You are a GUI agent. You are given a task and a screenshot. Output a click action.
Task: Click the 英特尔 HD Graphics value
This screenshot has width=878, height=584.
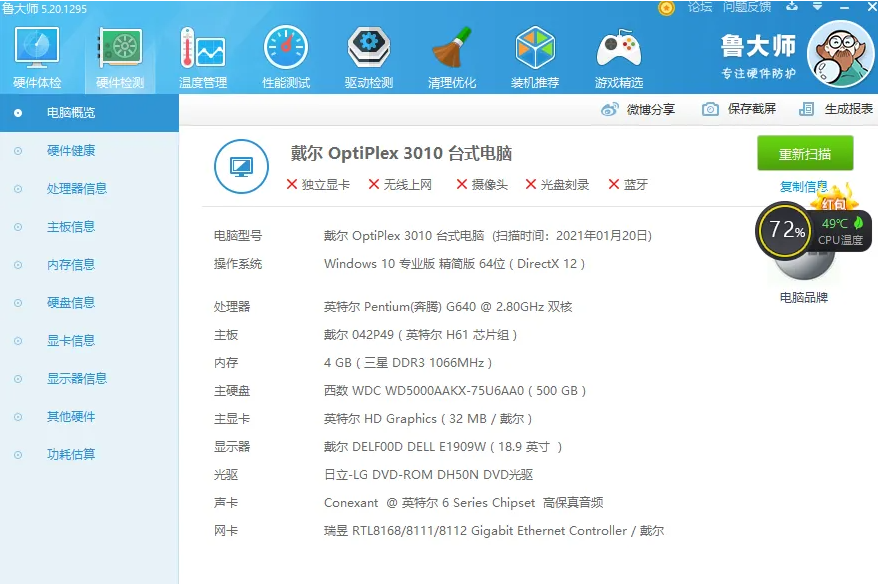(428, 419)
